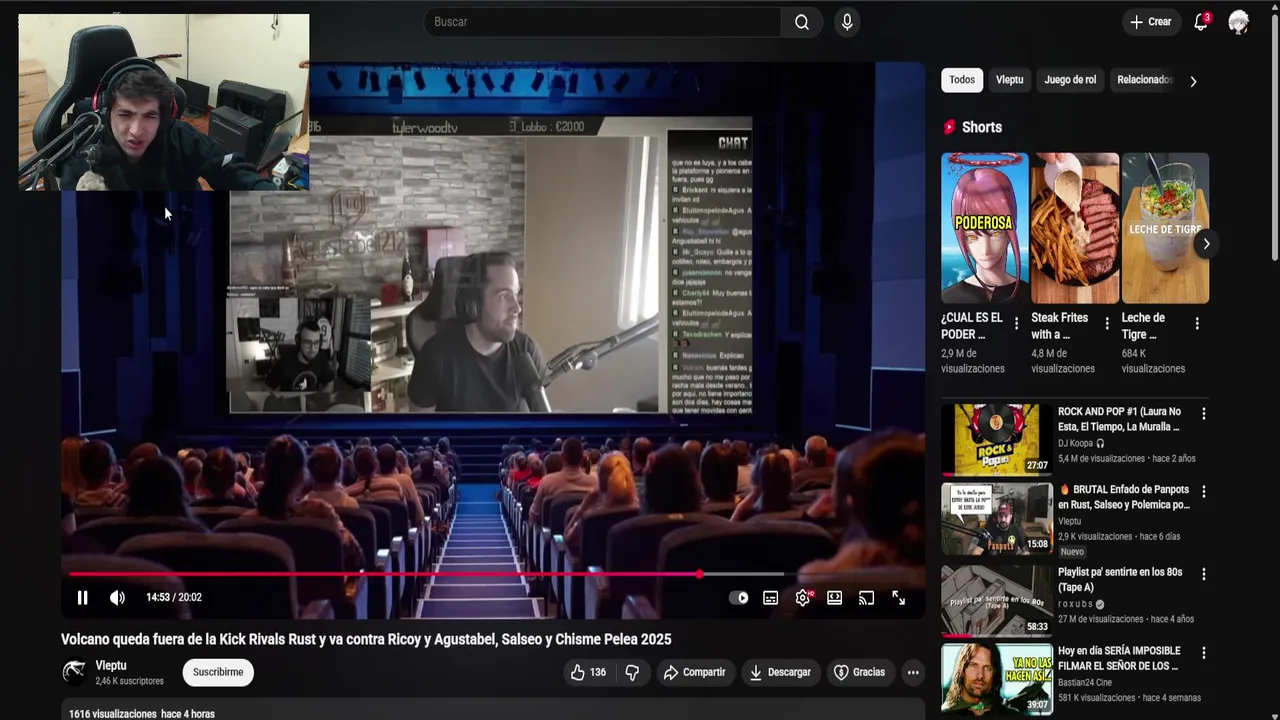Viewport: 1280px width, 720px height.
Task: Click the progress bar scrubber dot
Action: click(x=699, y=574)
